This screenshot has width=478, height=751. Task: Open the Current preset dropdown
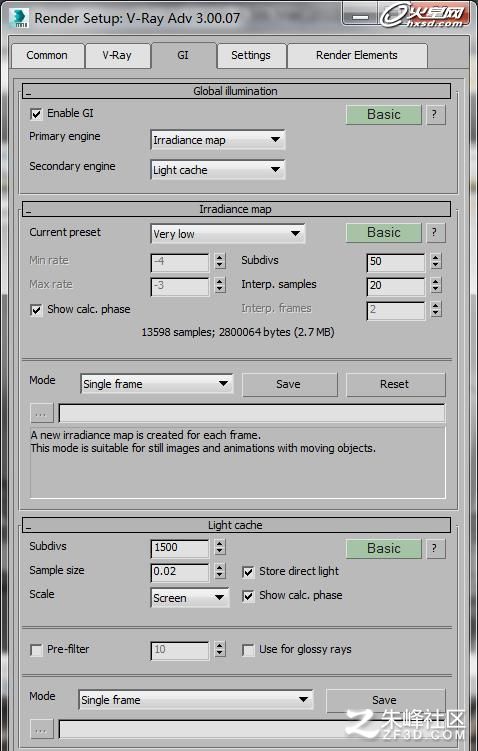pos(228,234)
